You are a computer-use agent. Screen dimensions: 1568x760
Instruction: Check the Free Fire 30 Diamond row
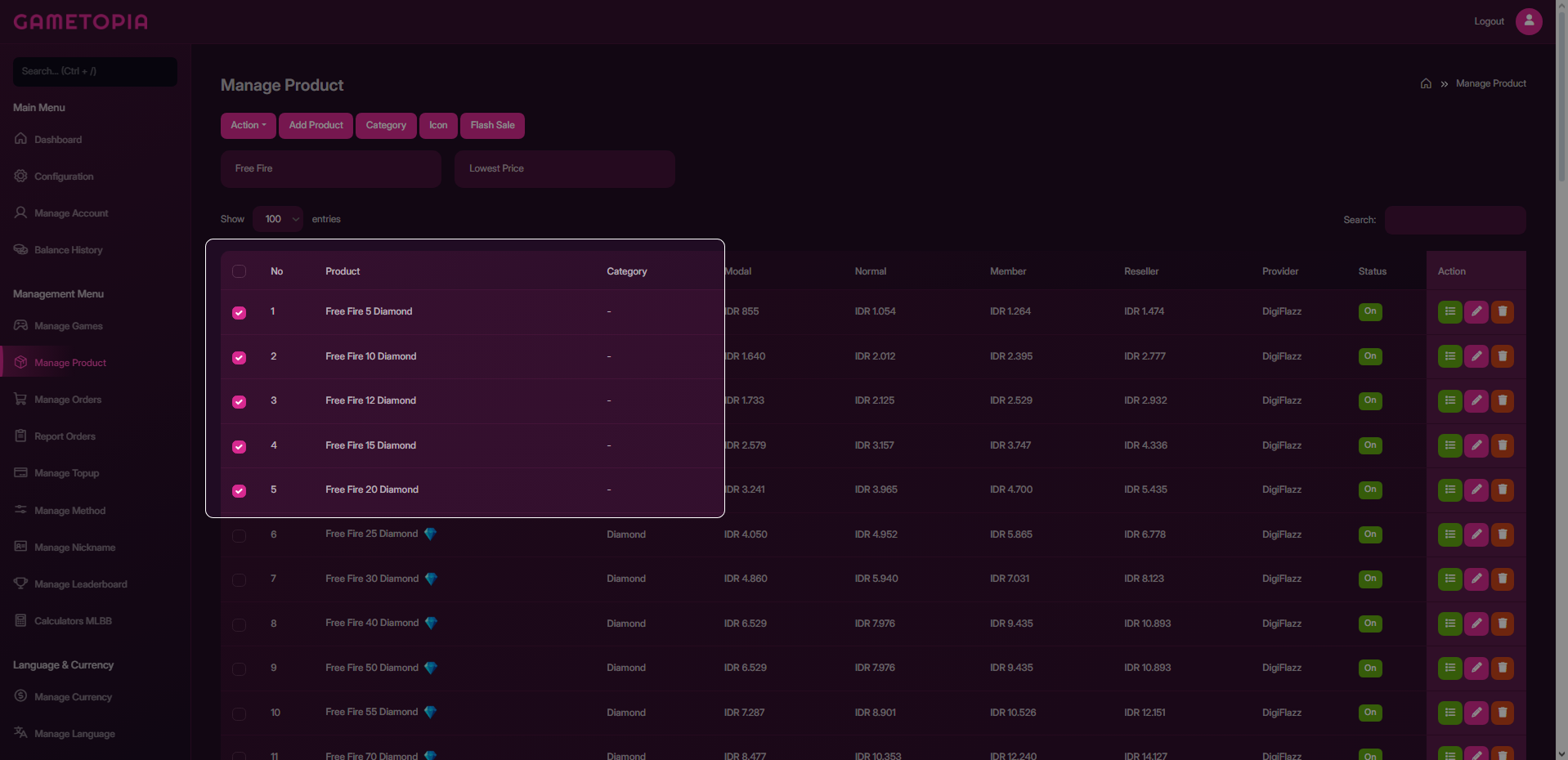click(239, 580)
